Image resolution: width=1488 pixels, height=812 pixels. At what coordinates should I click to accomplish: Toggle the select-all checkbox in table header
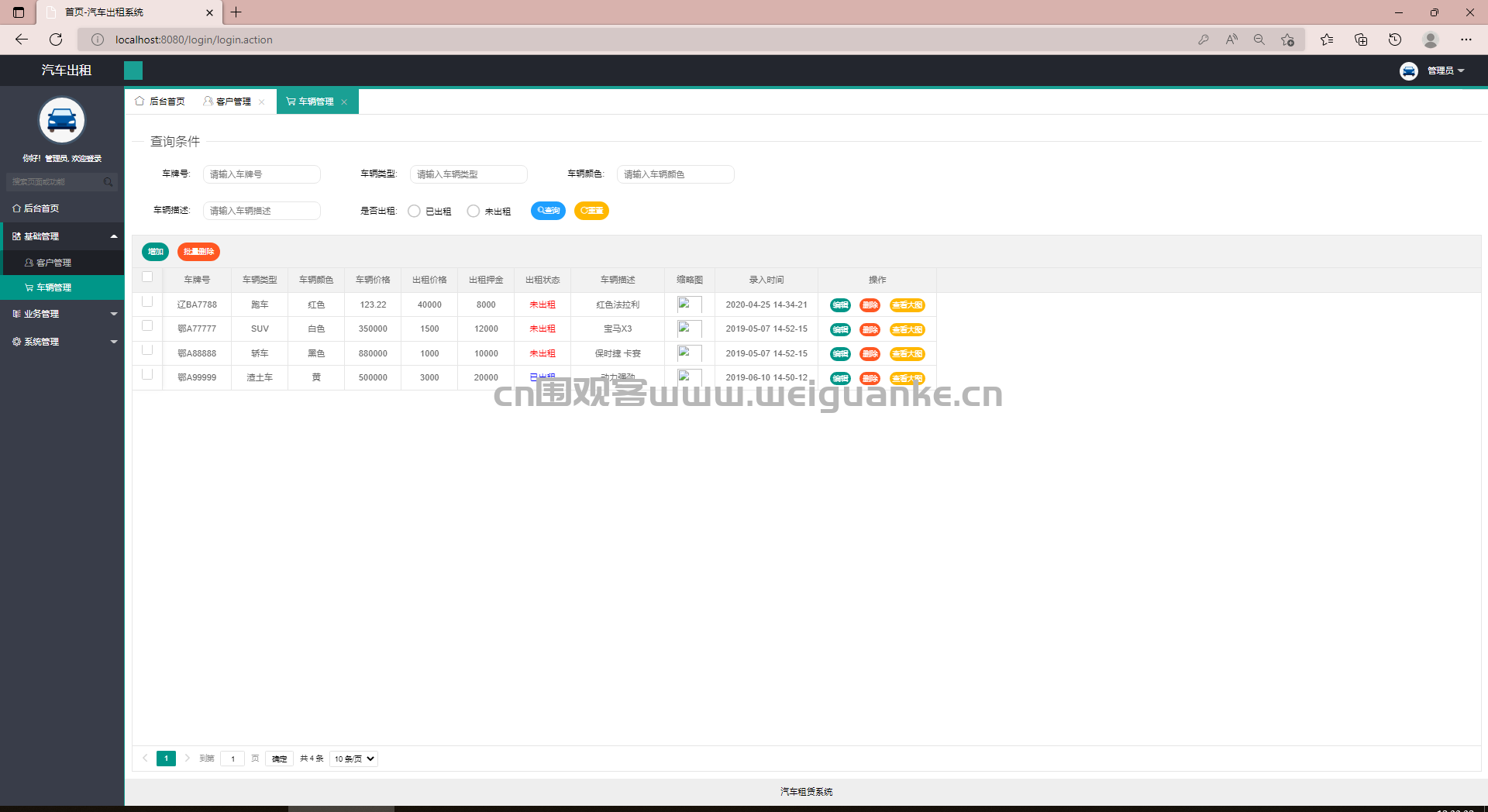147,277
